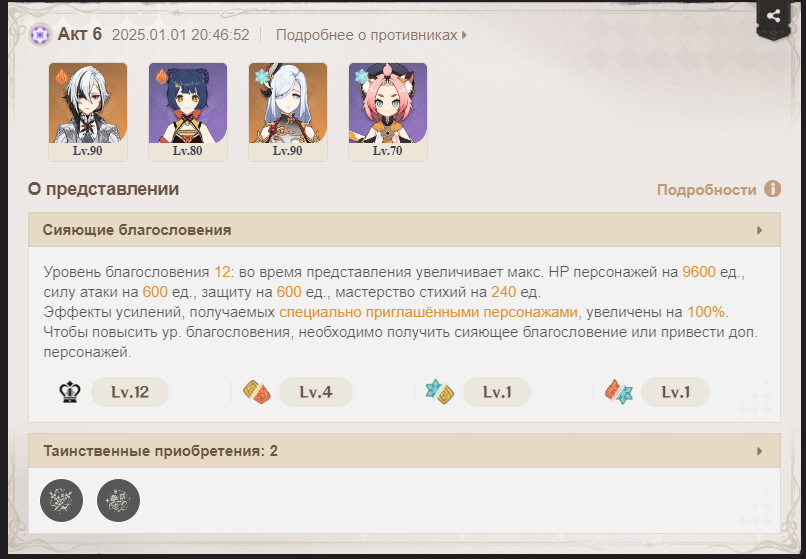Viewport: 806px width, 559px height.
Task: Click the Lv.4 blessing badge
Action: [316, 392]
